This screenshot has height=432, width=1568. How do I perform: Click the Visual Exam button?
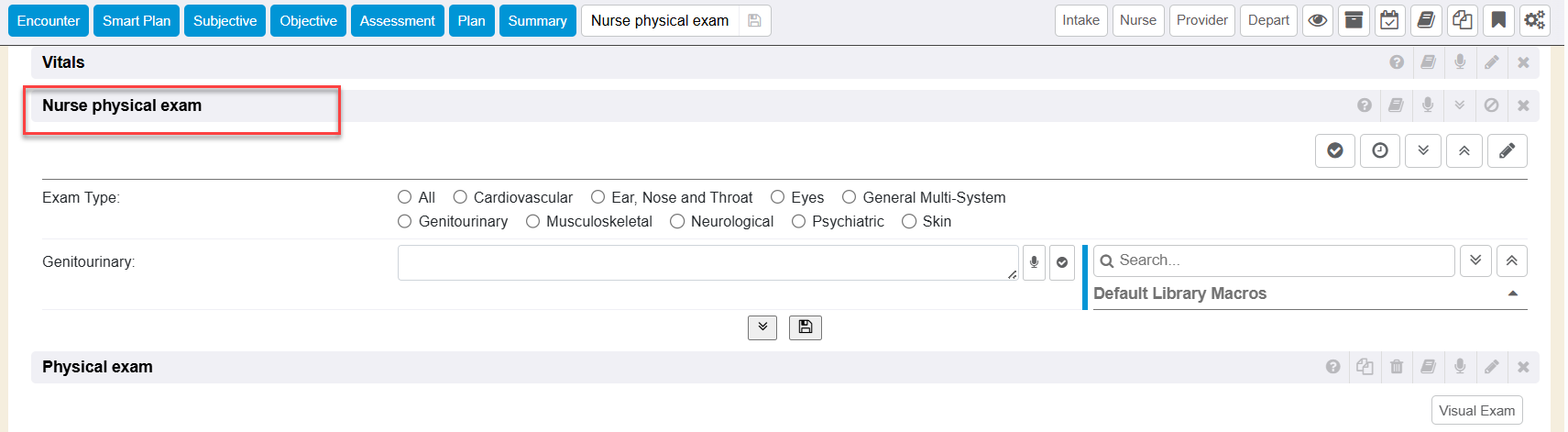[x=1476, y=410]
